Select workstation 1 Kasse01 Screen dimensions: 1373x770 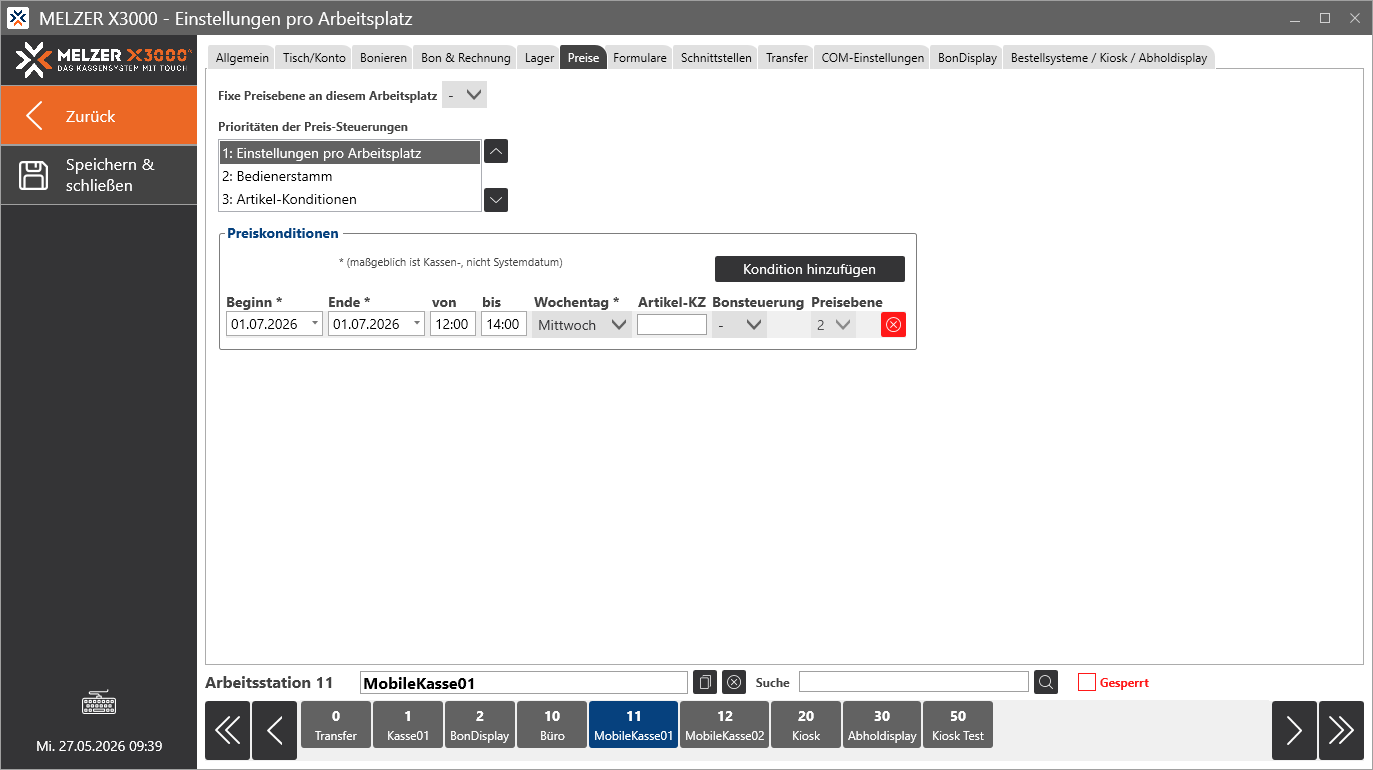point(408,726)
